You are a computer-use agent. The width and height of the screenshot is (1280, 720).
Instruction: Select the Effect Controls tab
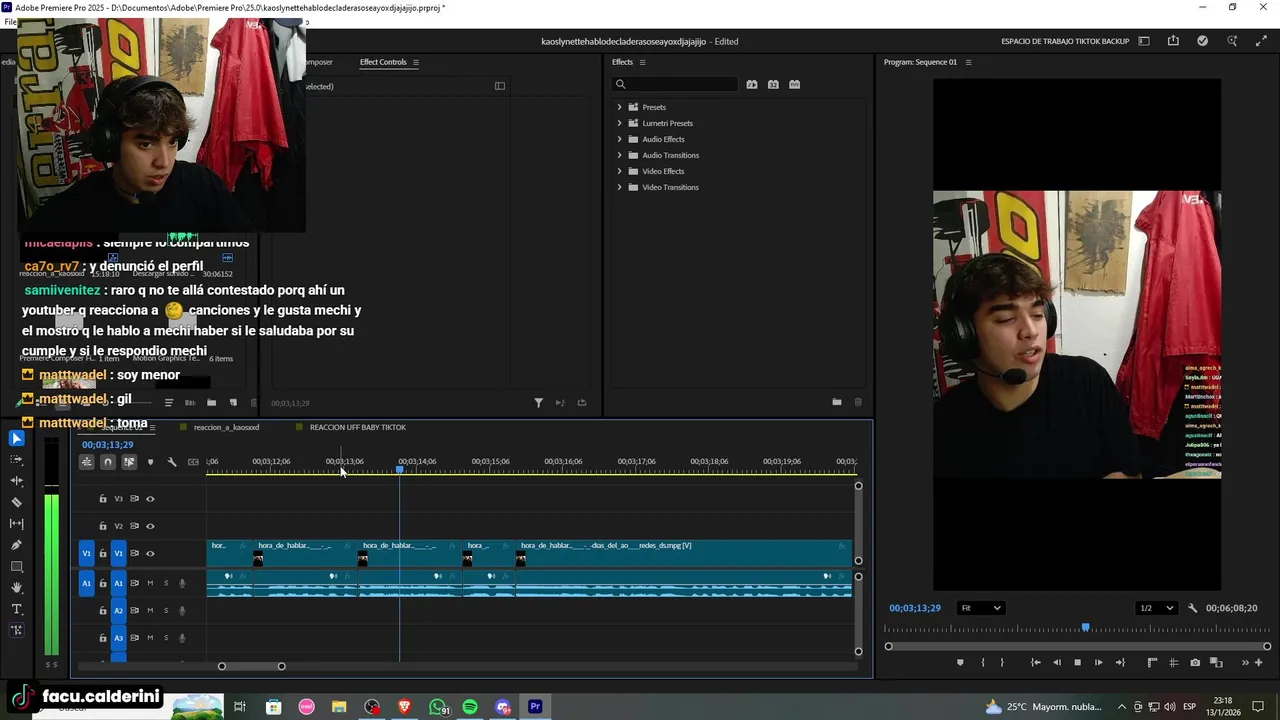tap(383, 62)
